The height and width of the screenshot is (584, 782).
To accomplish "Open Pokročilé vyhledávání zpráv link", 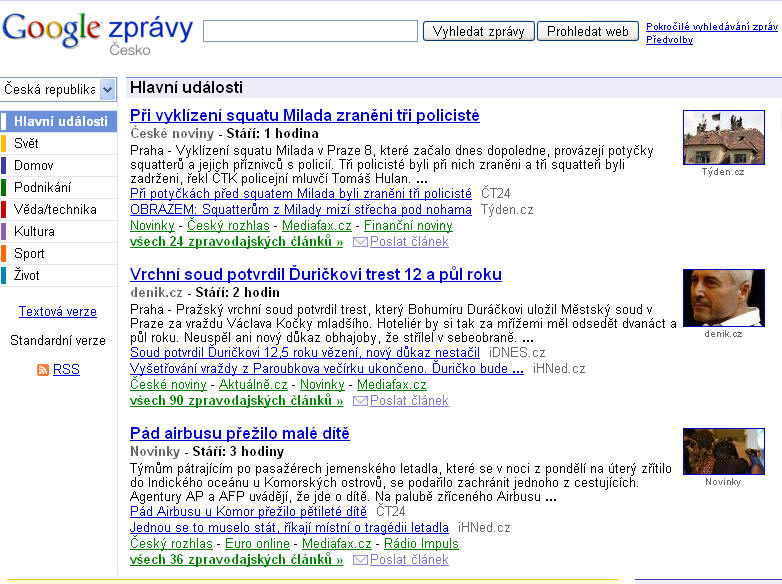I will [712, 27].
